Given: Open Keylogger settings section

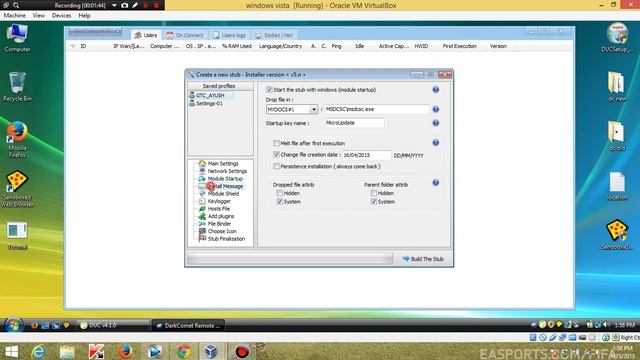Looking at the screenshot, I should pos(219,201).
